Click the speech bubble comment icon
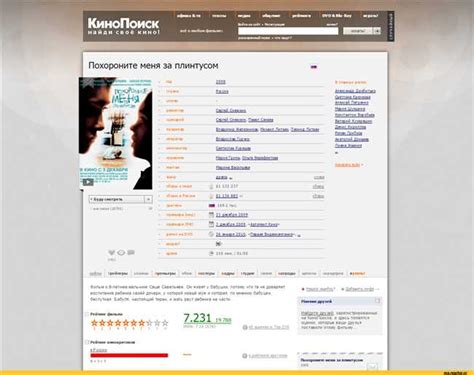This screenshot has width=474, height=375. point(131,253)
